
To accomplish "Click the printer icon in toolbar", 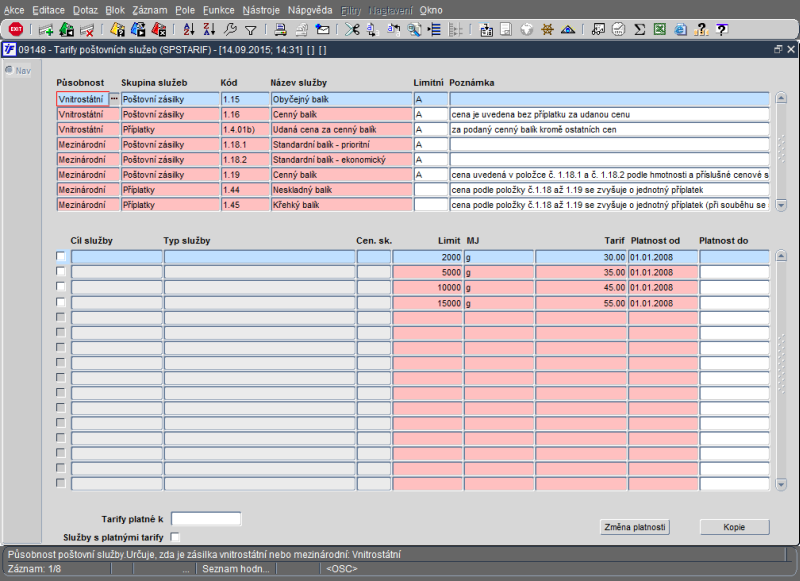I will pyautogui.click(x=280, y=29).
